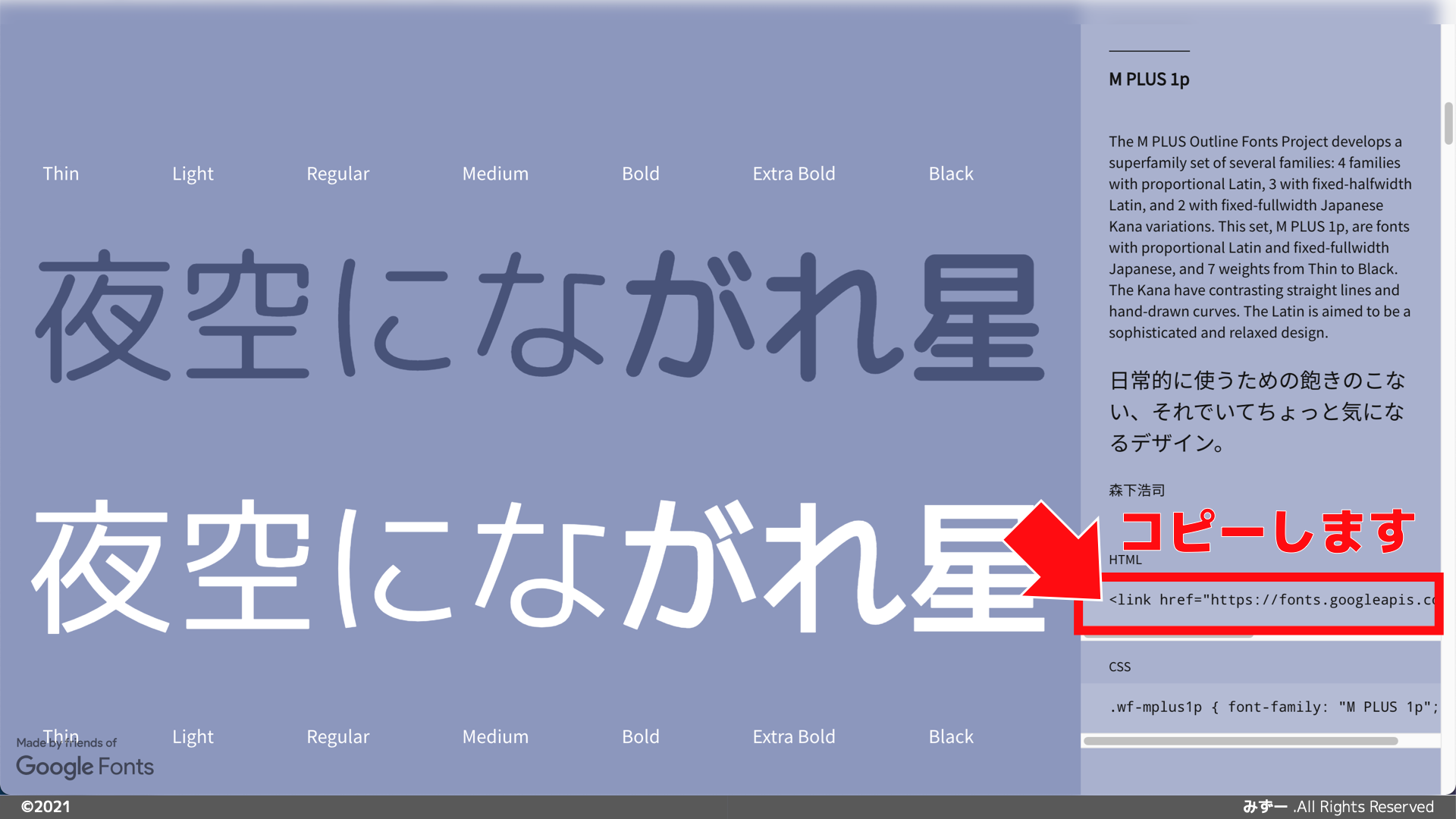Click the ©2021 footer text
Viewport: 1456px width, 819px height.
point(45,807)
